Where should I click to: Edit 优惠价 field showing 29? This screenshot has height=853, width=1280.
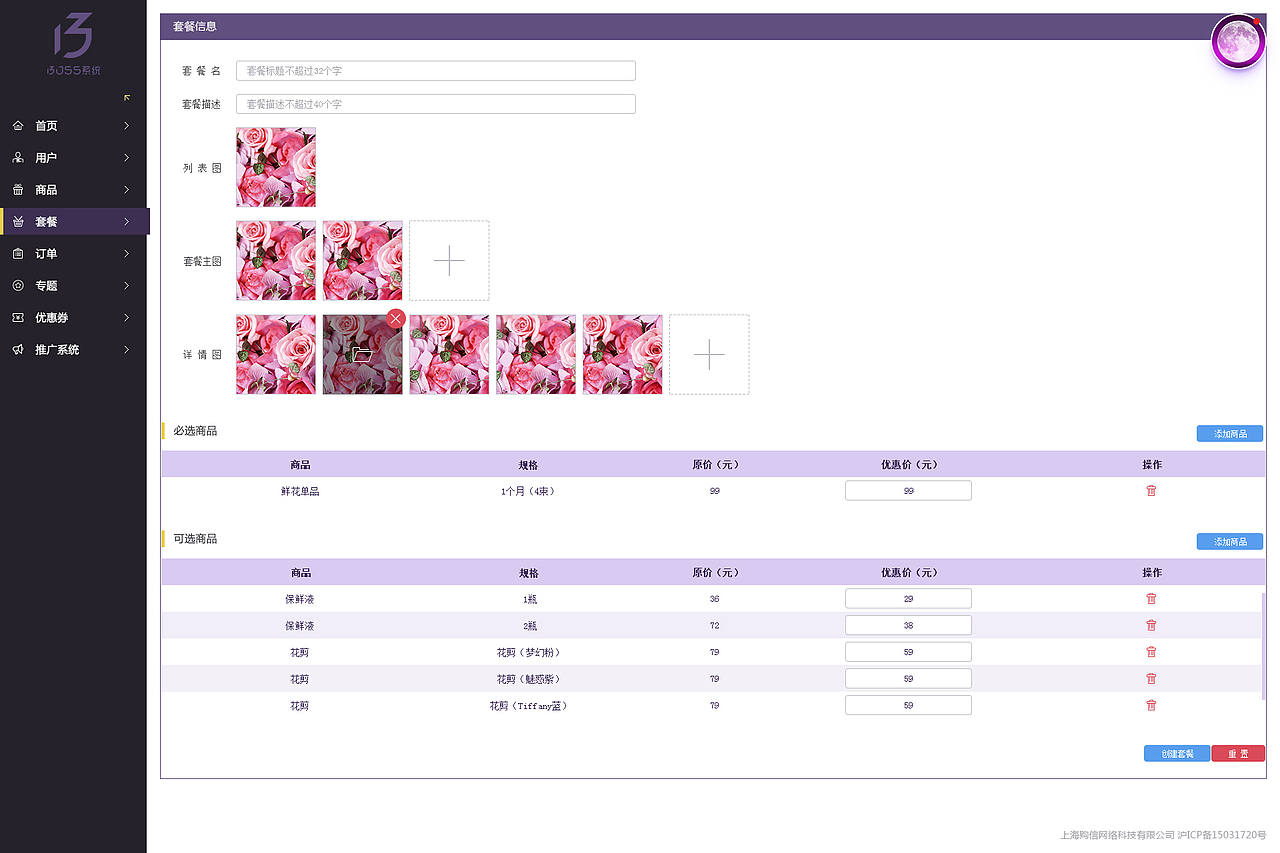pyautogui.click(x=908, y=599)
